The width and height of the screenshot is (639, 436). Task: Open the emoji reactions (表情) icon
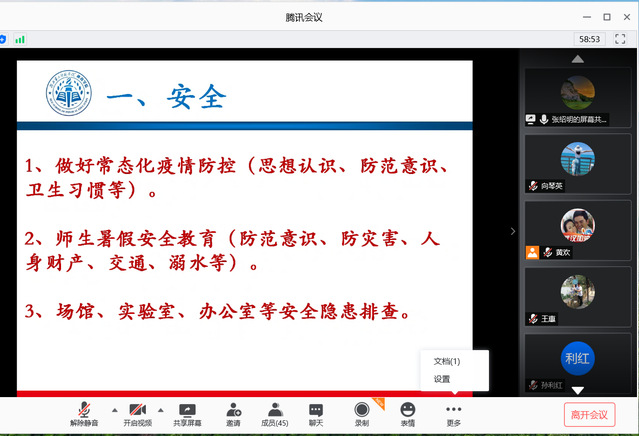(x=408, y=414)
